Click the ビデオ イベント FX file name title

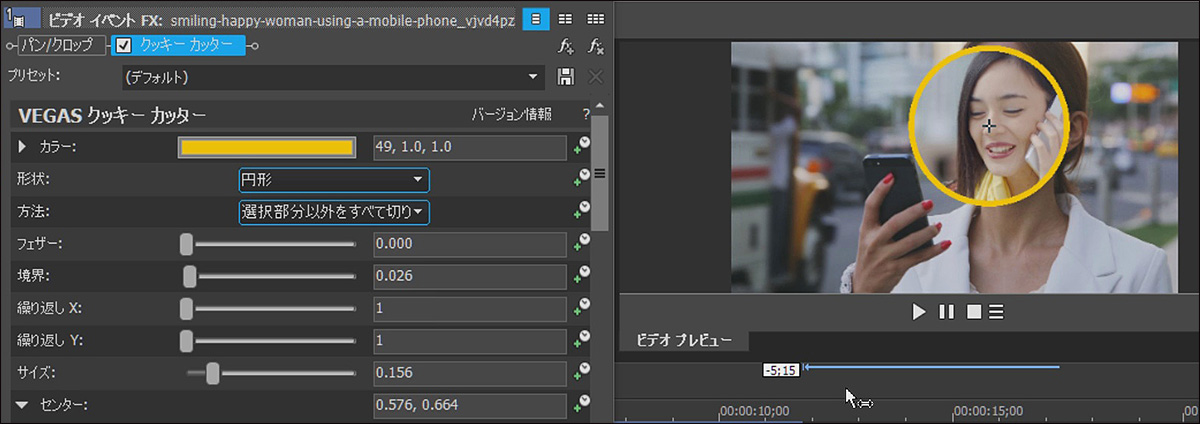(281, 19)
